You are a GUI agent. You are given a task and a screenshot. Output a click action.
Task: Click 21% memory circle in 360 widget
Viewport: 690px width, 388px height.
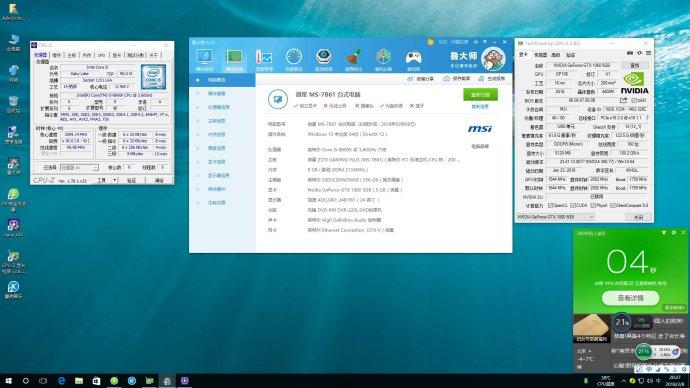pos(622,322)
